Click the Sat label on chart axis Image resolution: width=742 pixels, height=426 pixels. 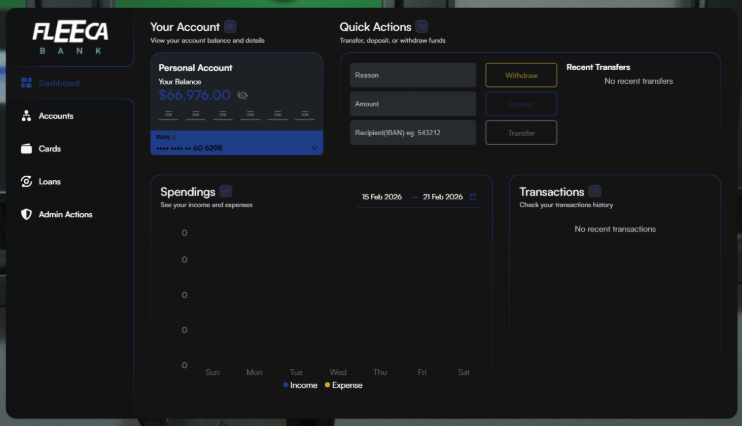pyautogui.click(x=464, y=373)
